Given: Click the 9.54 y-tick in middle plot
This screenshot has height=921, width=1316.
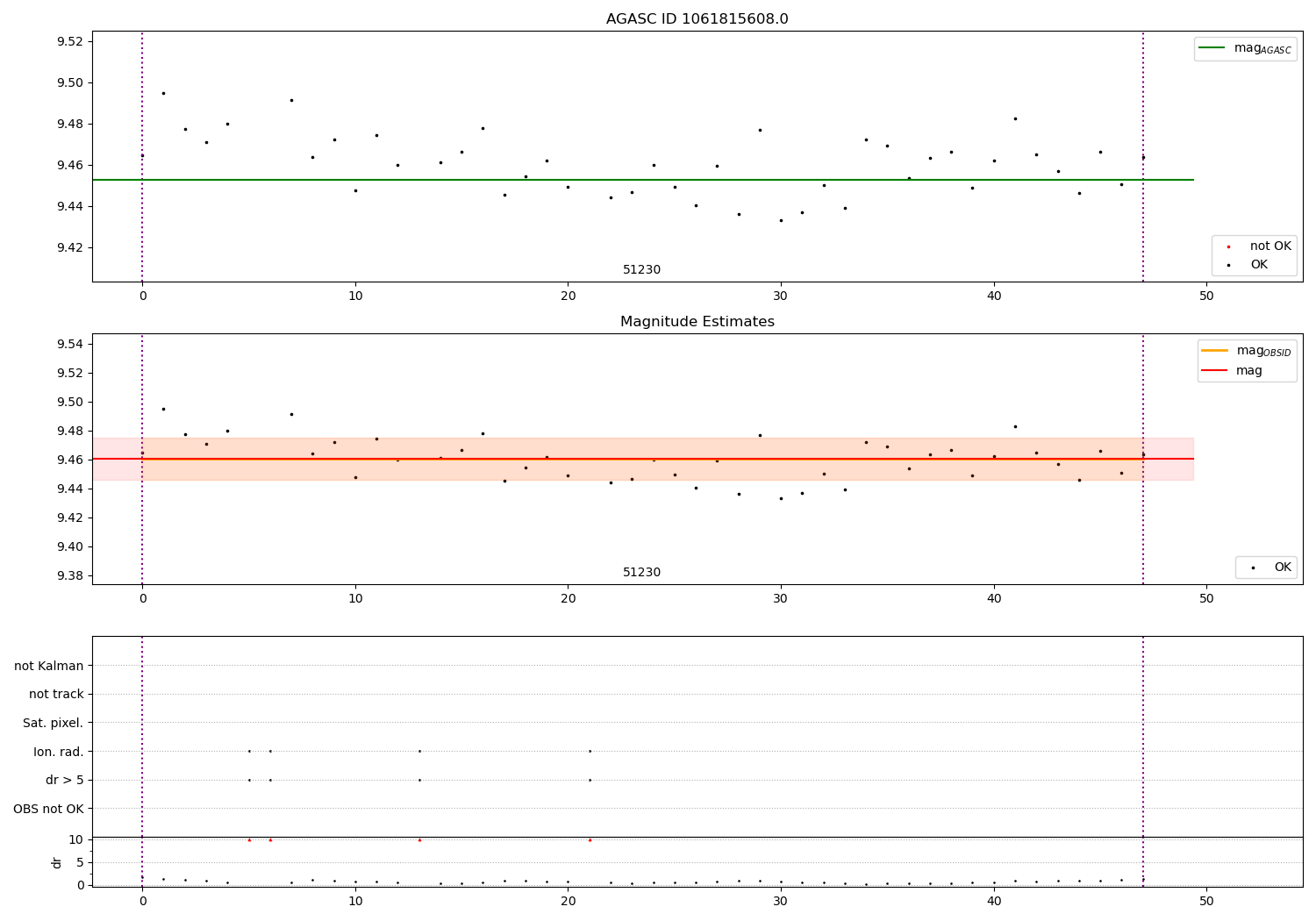Looking at the screenshot, I should click(69, 344).
